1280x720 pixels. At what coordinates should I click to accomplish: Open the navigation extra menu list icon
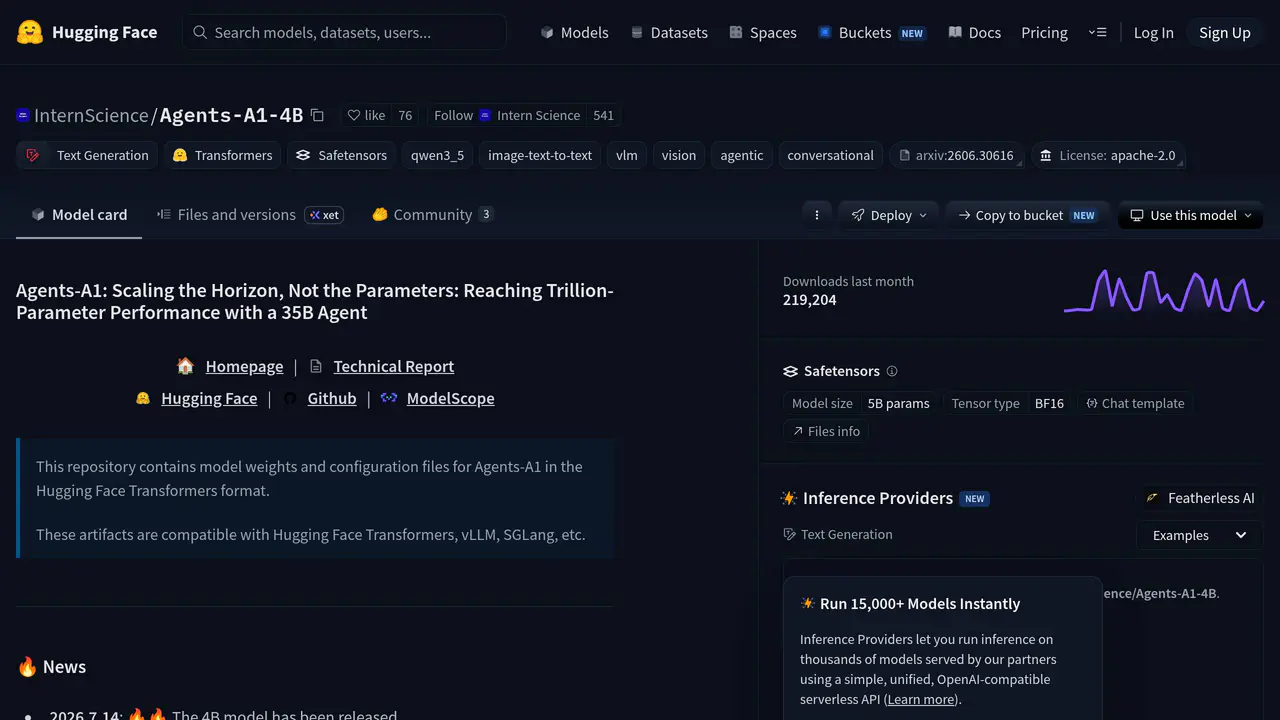pyautogui.click(x=1098, y=32)
